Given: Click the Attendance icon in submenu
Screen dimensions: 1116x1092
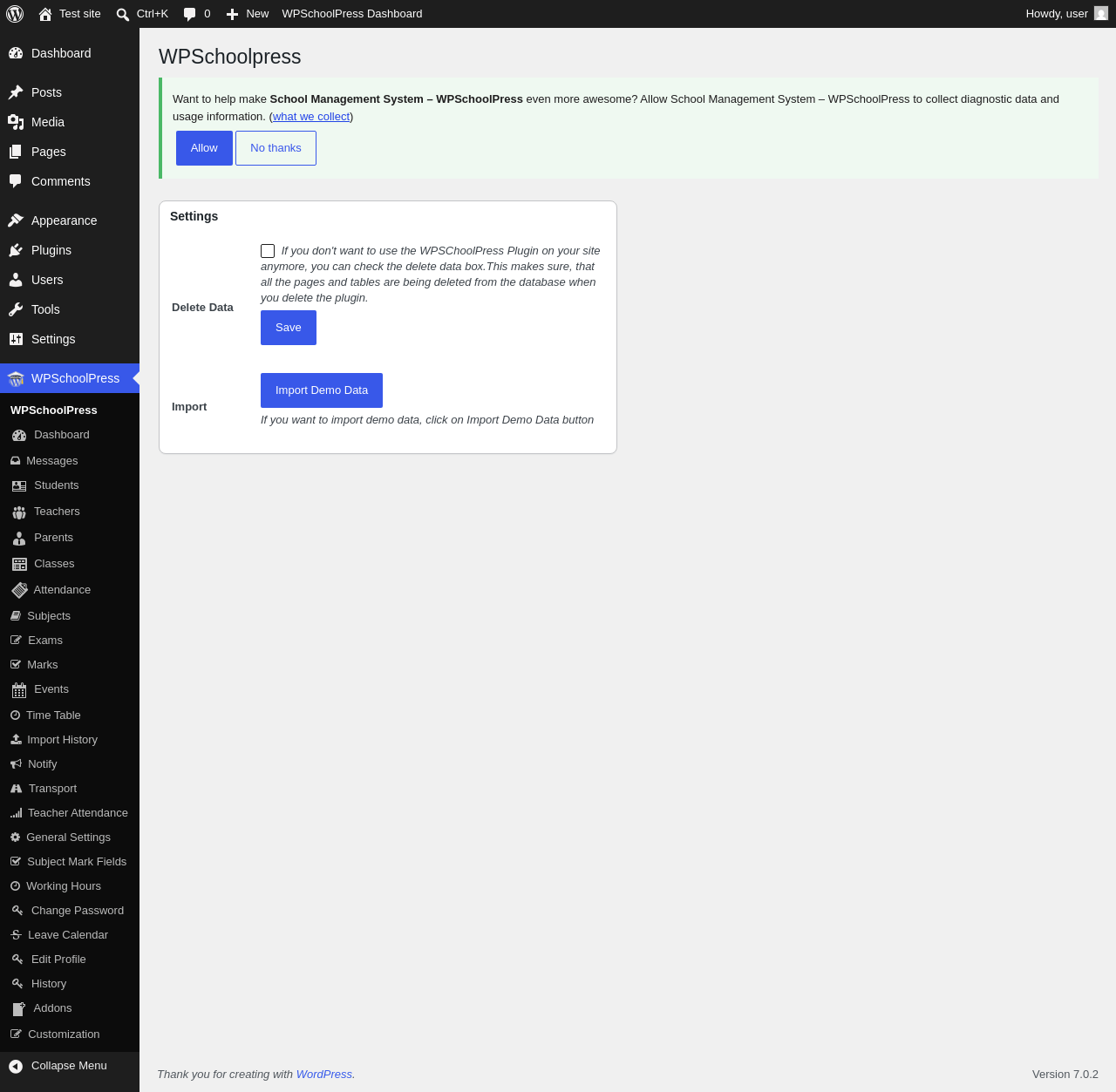Looking at the screenshot, I should (19, 590).
